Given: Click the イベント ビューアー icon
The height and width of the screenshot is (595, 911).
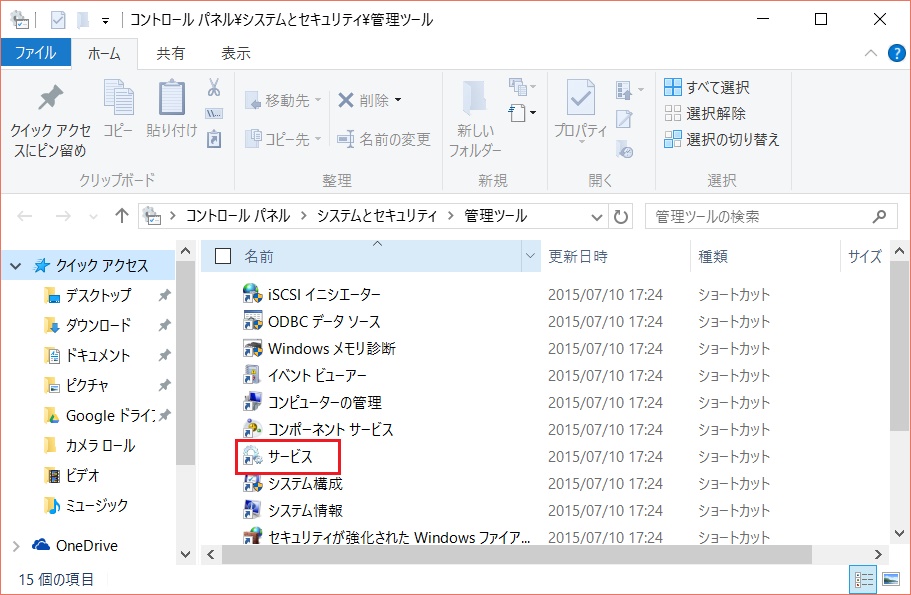Looking at the screenshot, I should (253, 375).
